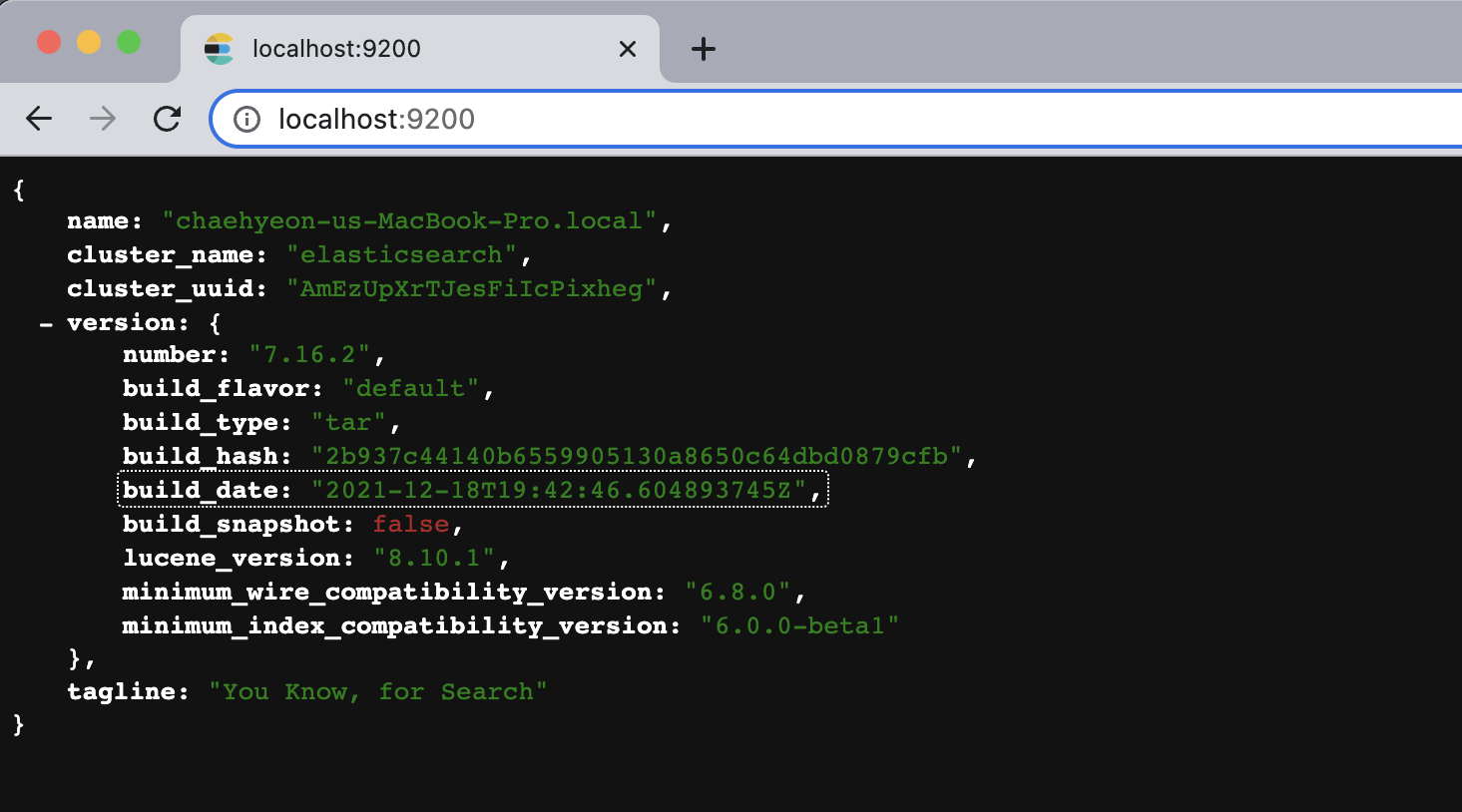Click the false build_snapshot value

(410, 524)
